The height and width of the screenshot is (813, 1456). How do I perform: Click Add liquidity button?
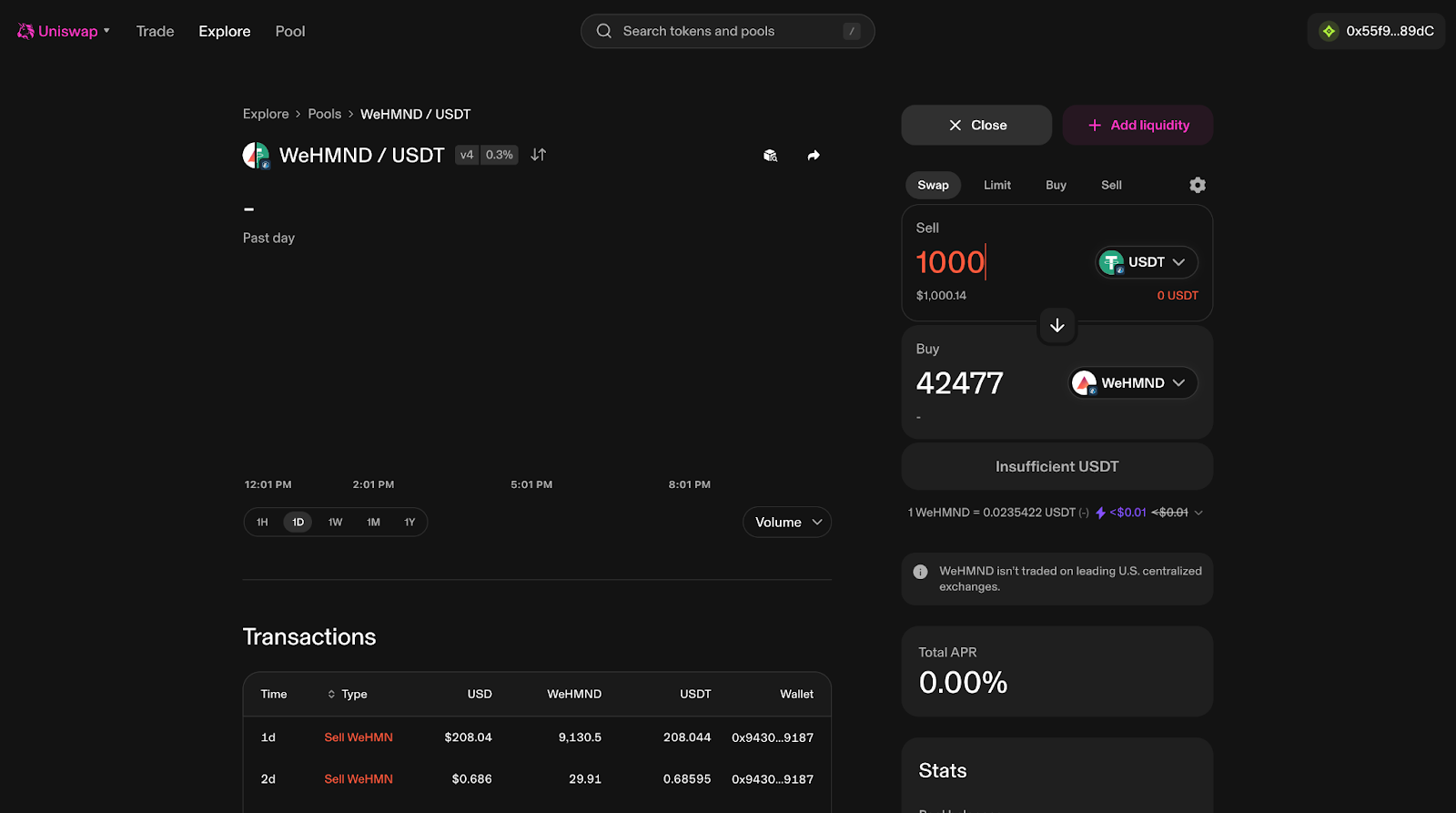pyautogui.click(x=1137, y=125)
